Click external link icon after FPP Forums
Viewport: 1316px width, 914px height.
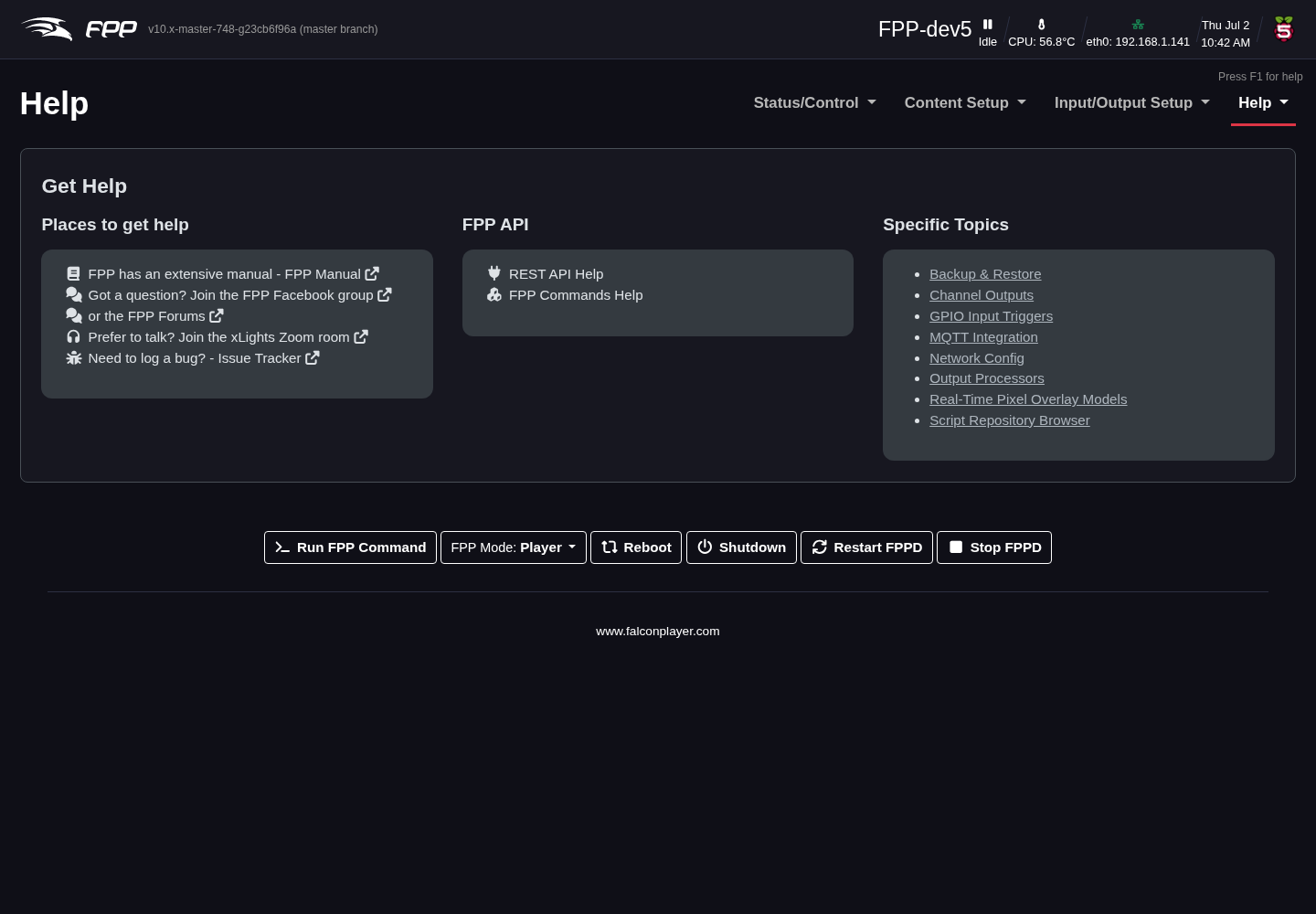pos(217,316)
